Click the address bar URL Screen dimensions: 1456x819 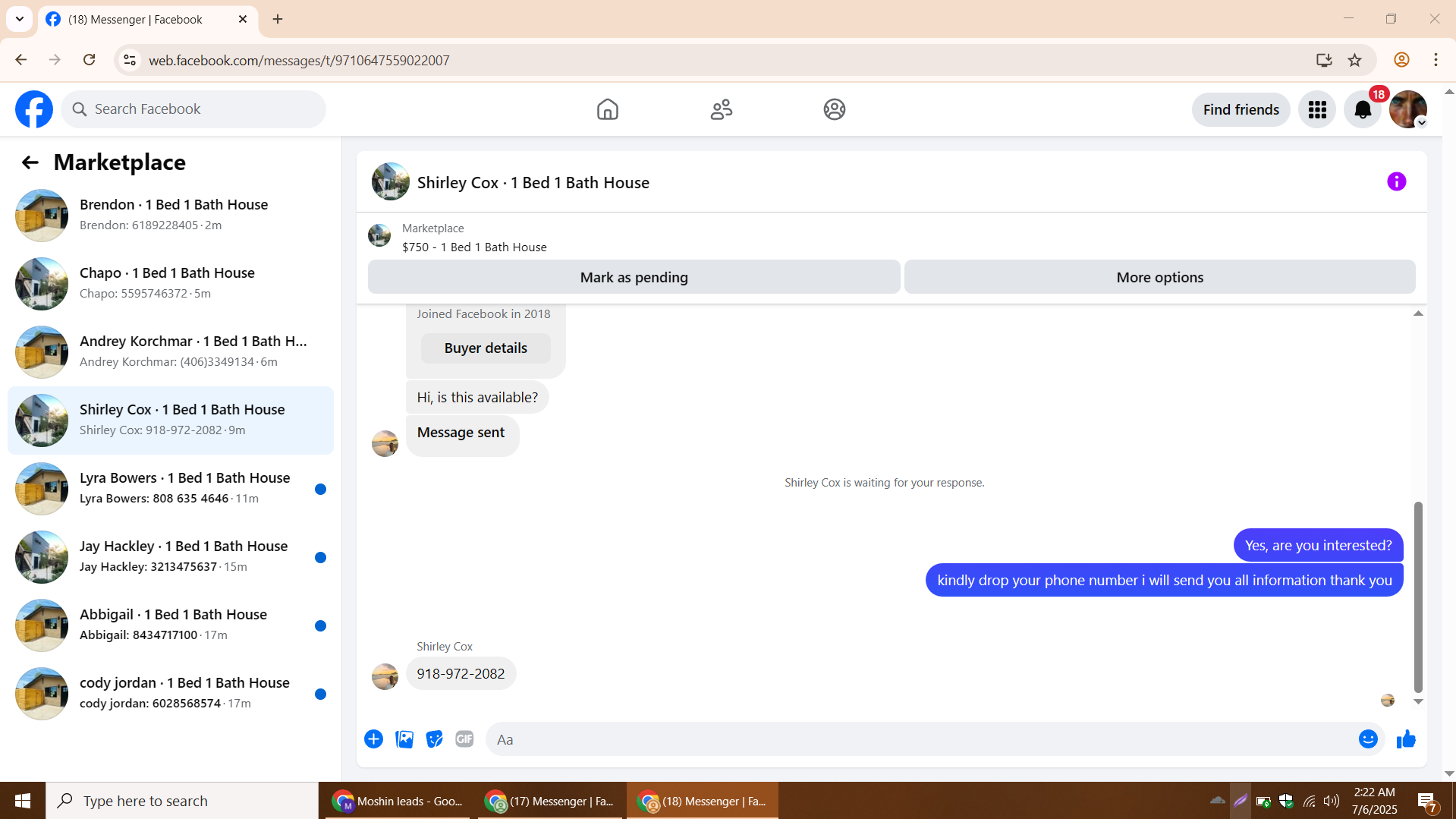tap(299, 61)
